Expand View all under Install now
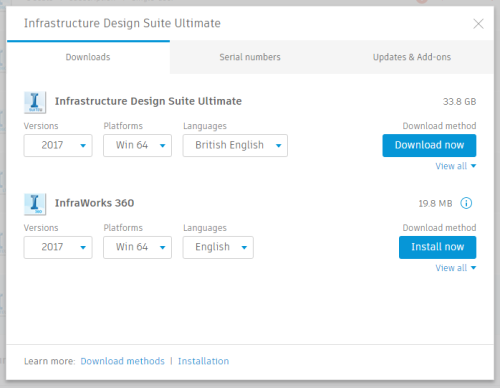Viewport: 500px width, 388px height. coord(456,268)
